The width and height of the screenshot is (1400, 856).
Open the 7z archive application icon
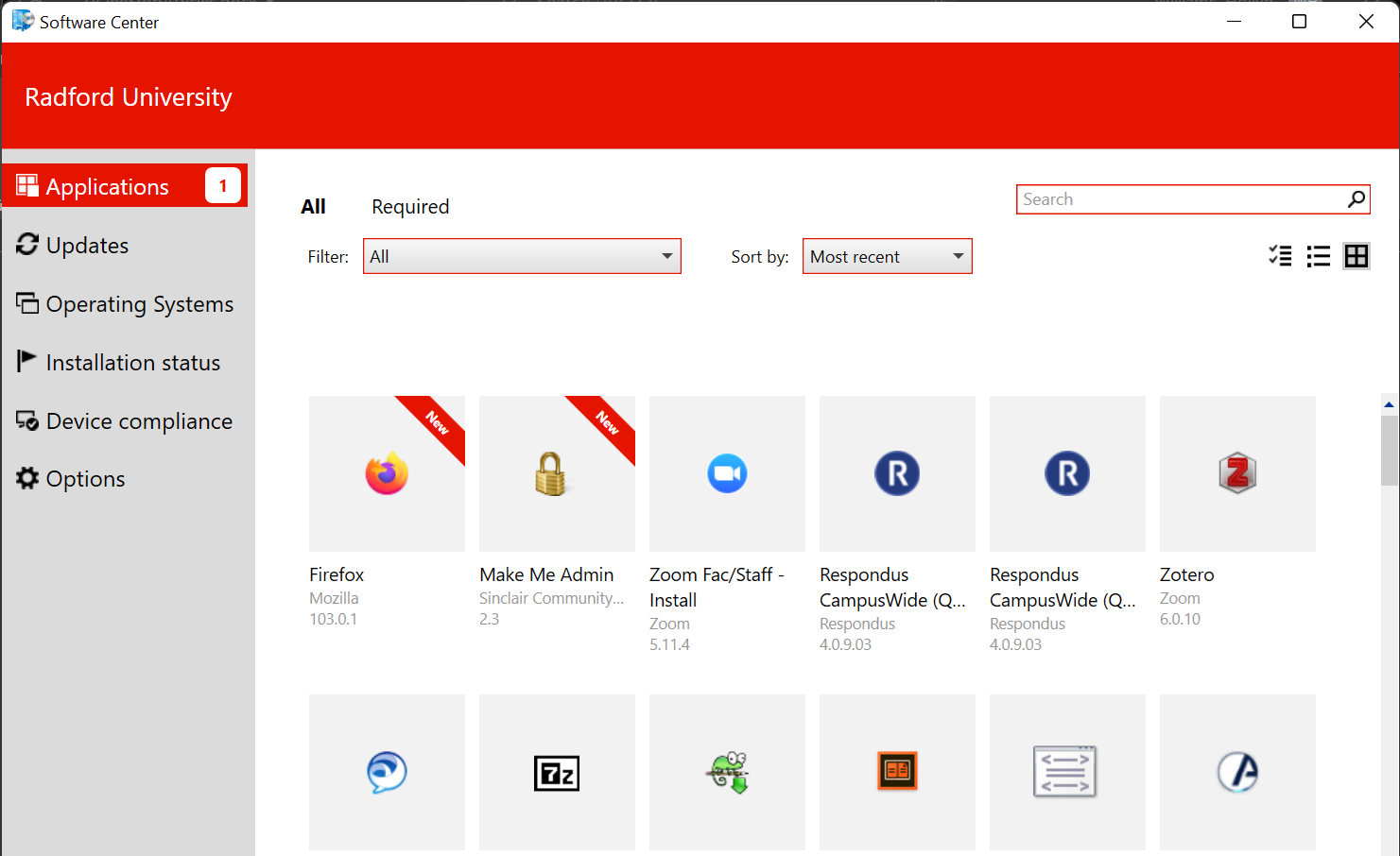[x=557, y=773]
